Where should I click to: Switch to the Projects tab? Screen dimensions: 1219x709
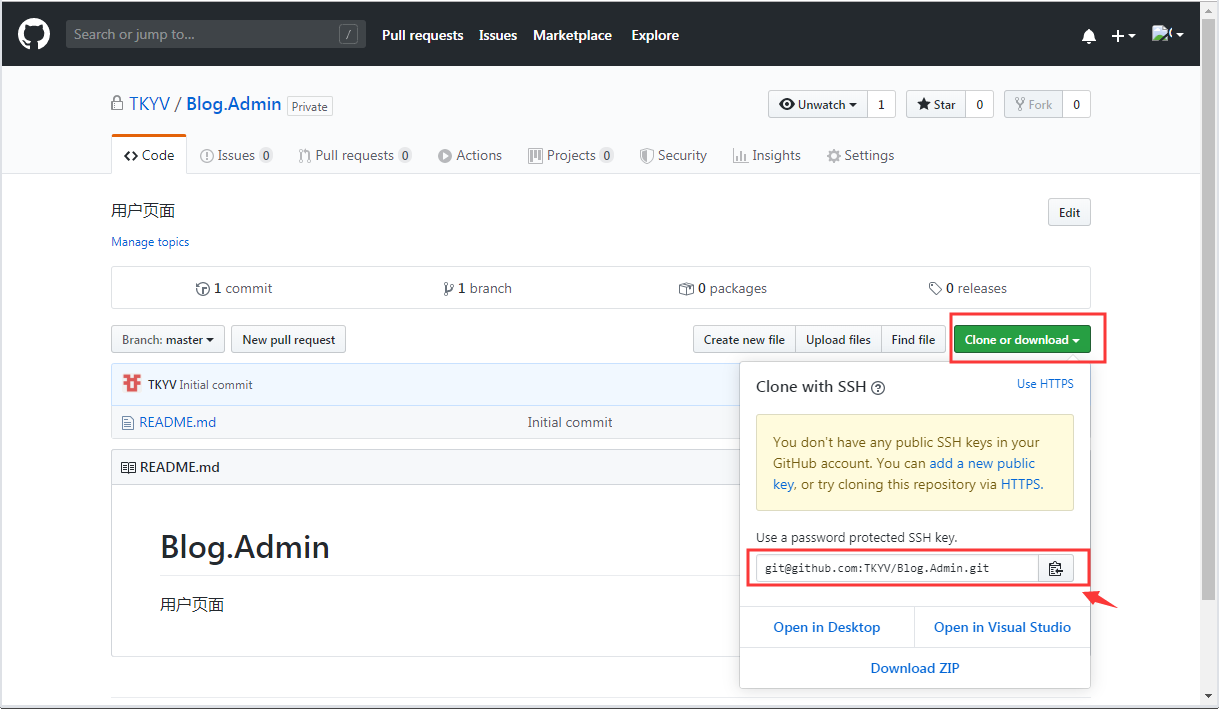coord(571,155)
